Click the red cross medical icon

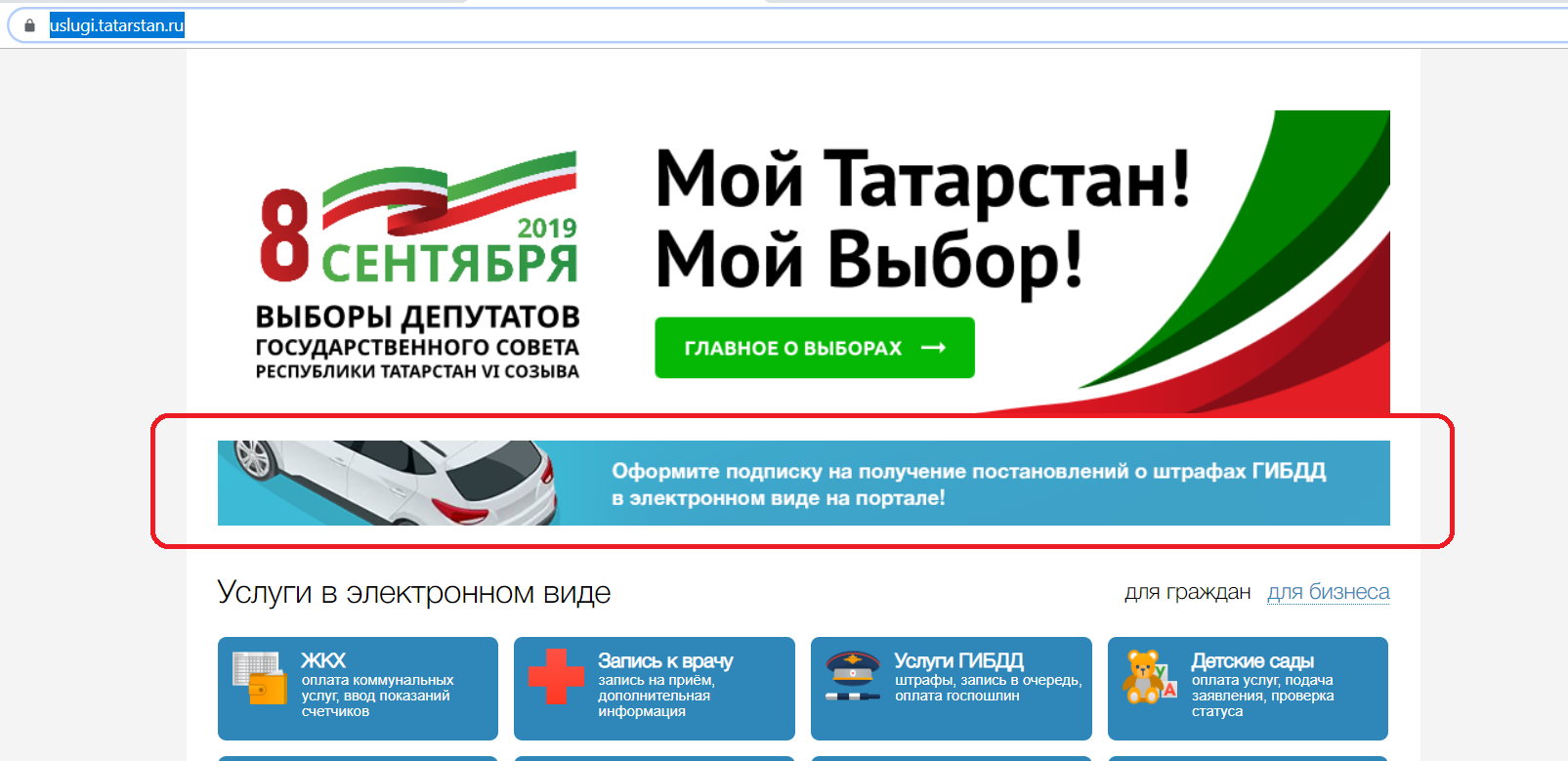556,676
